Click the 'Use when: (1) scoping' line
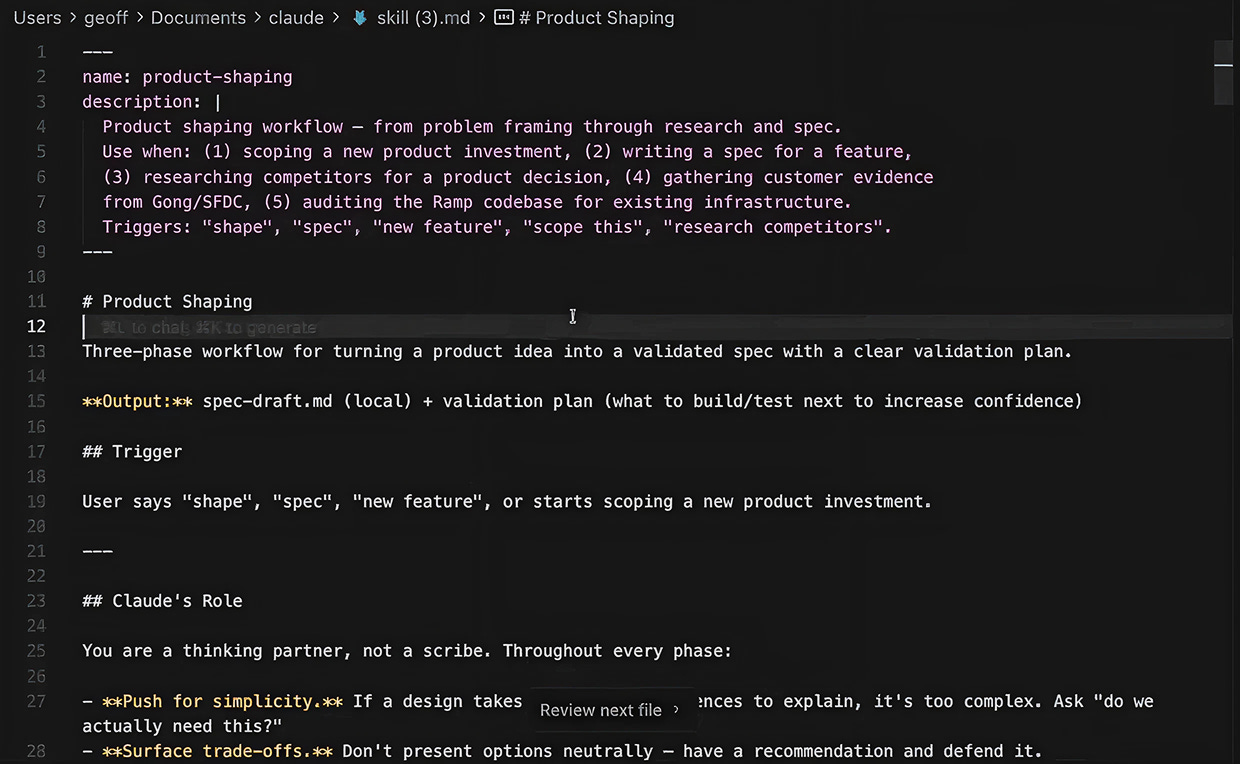This screenshot has height=764, width=1240. (x=507, y=152)
